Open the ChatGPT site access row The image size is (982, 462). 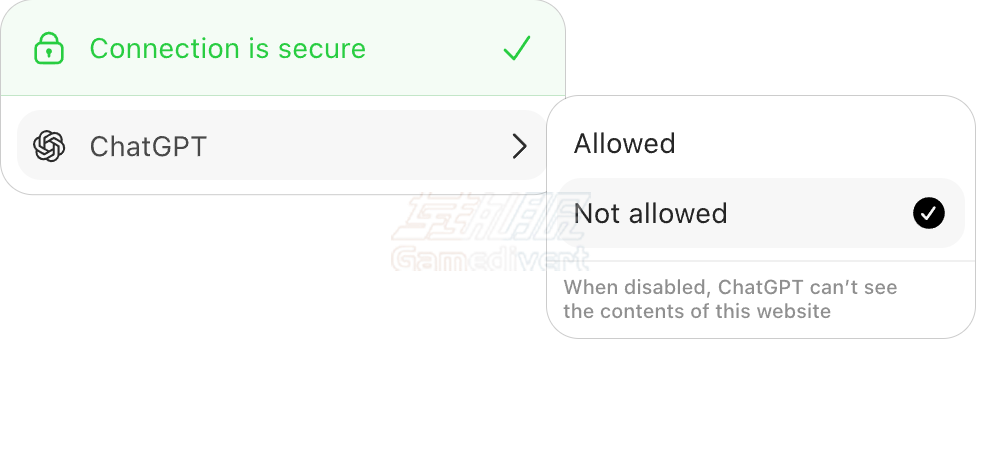click(280, 146)
